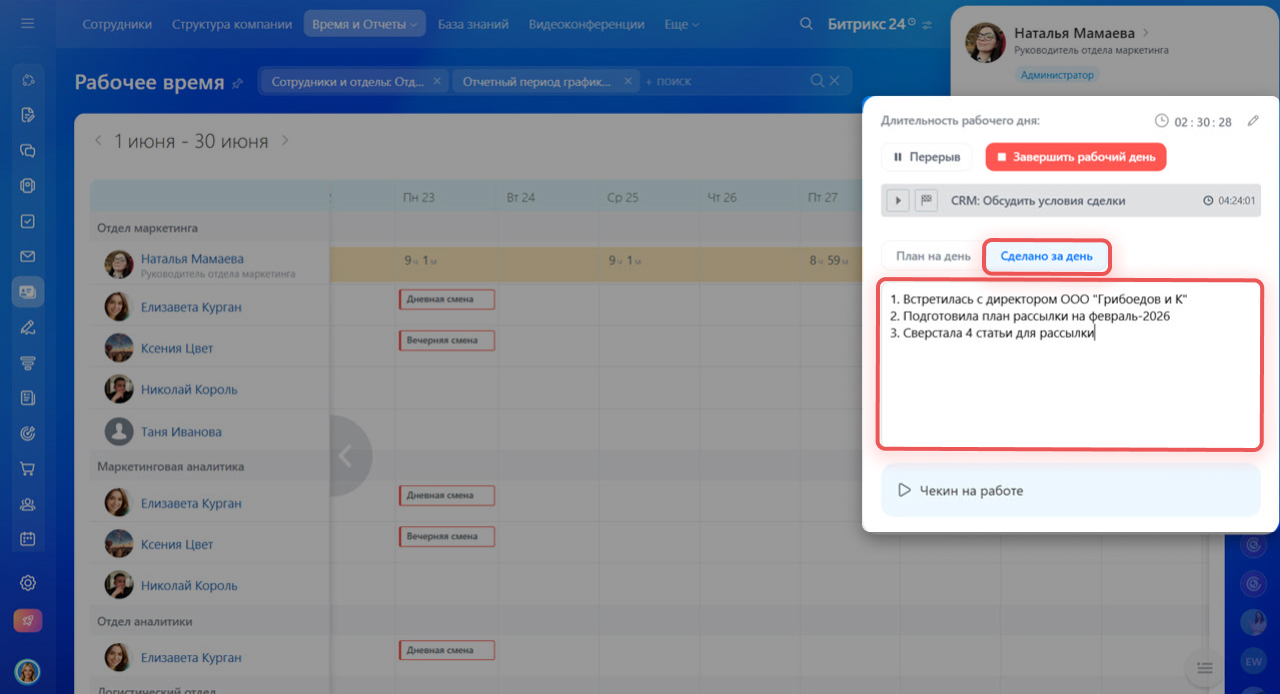Remove the Сотрудники и отделы filter chip
The image size is (1280, 694).
(x=437, y=82)
